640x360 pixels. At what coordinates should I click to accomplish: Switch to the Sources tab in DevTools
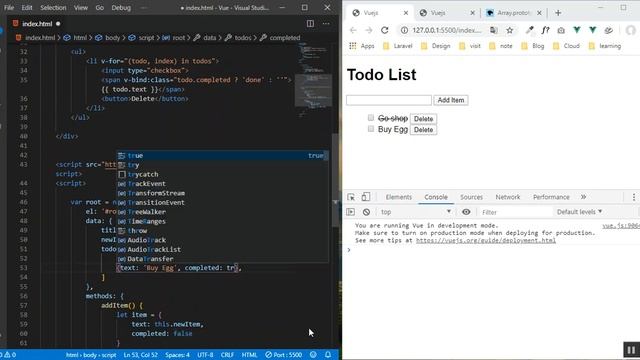pyautogui.click(x=471, y=197)
